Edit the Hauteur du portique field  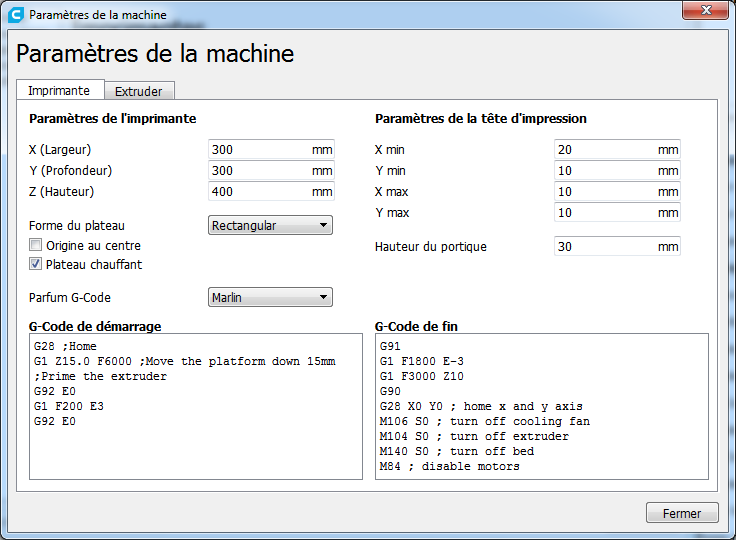617,247
